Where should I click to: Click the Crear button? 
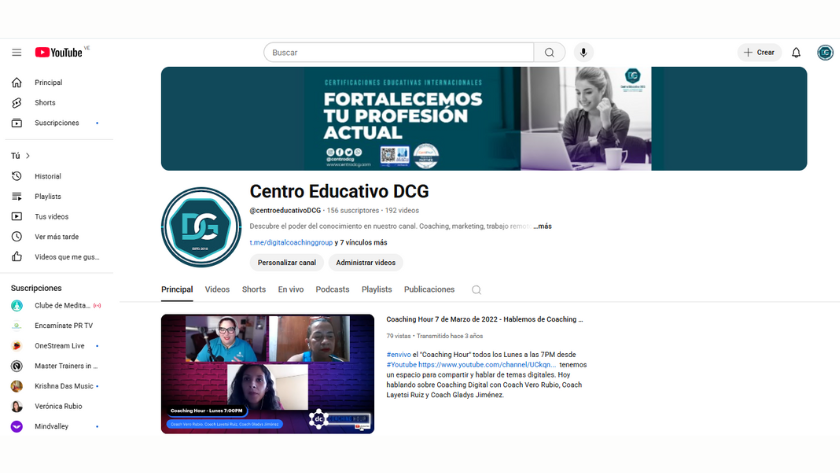click(759, 52)
